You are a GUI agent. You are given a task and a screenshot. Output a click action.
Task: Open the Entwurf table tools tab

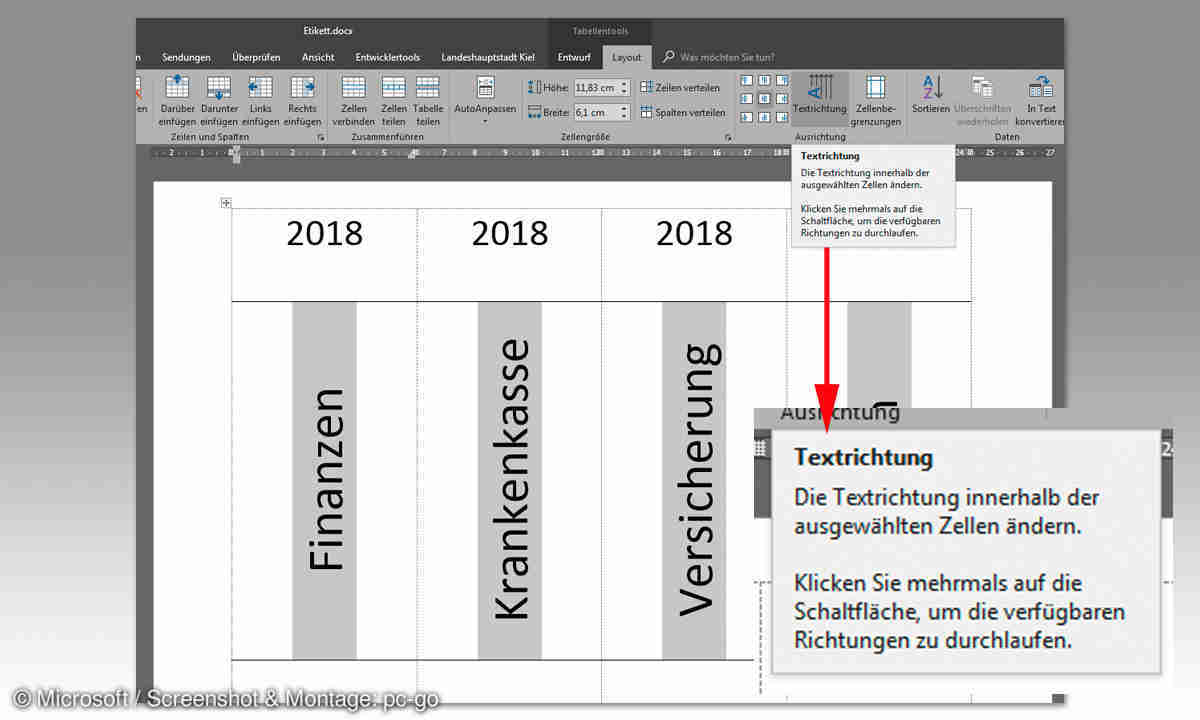click(574, 58)
